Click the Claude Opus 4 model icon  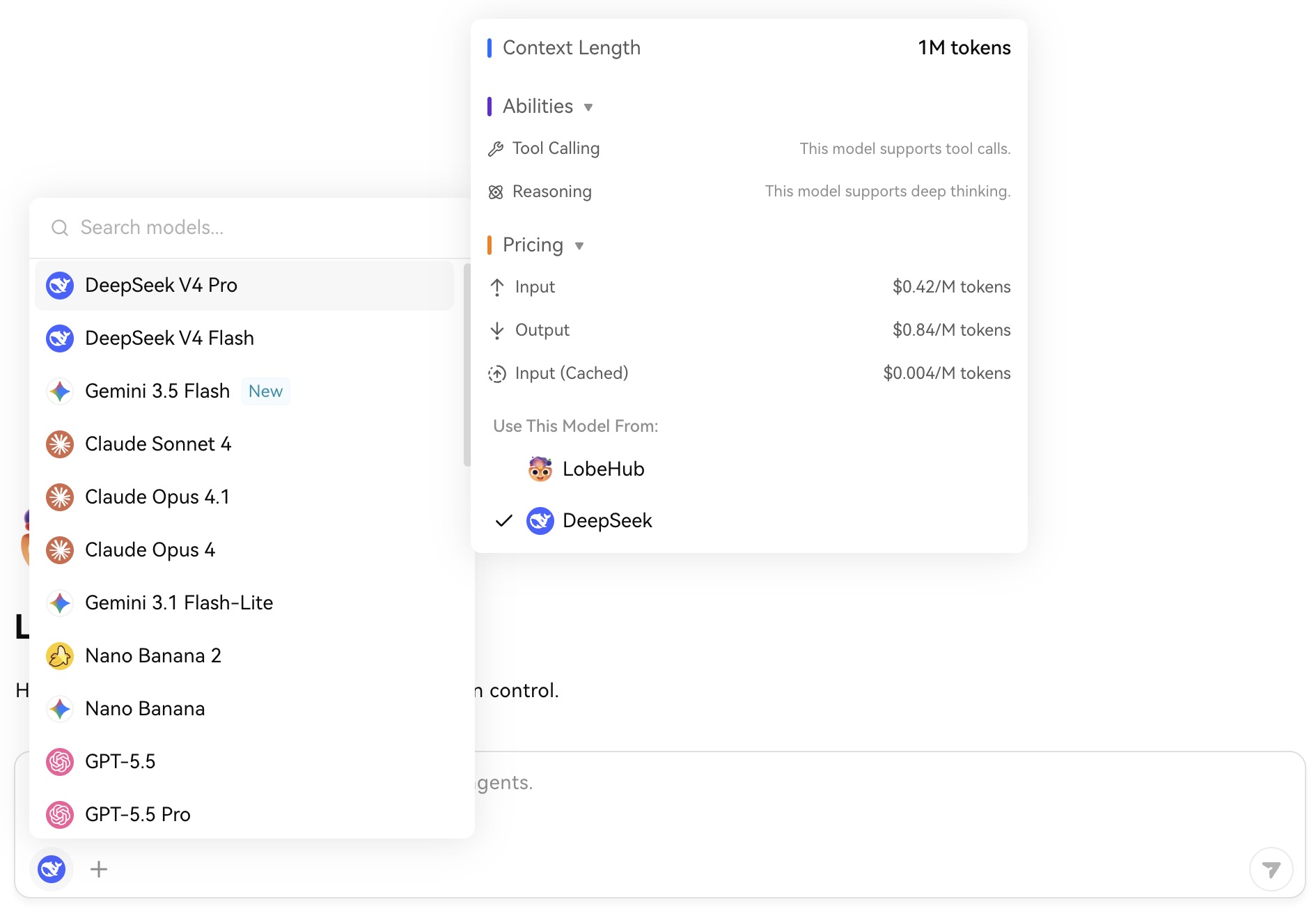[x=60, y=550]
